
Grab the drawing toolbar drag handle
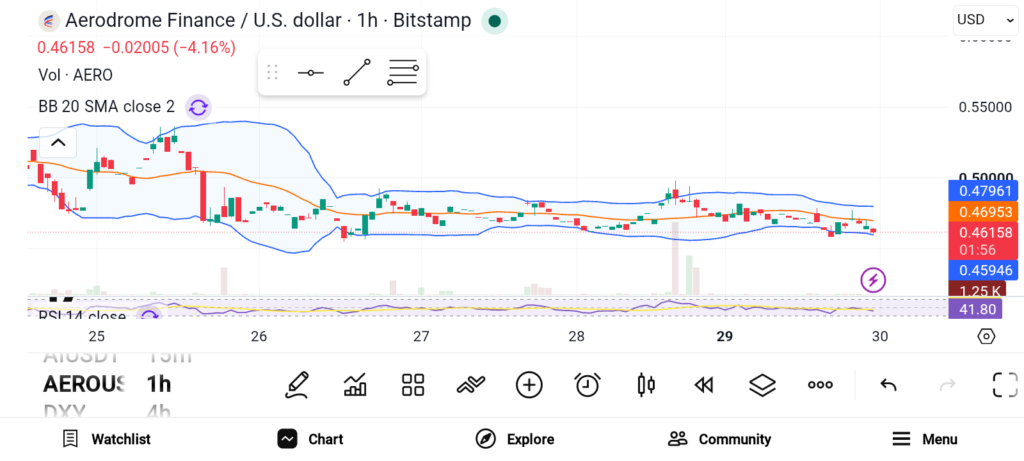point(272,72)
